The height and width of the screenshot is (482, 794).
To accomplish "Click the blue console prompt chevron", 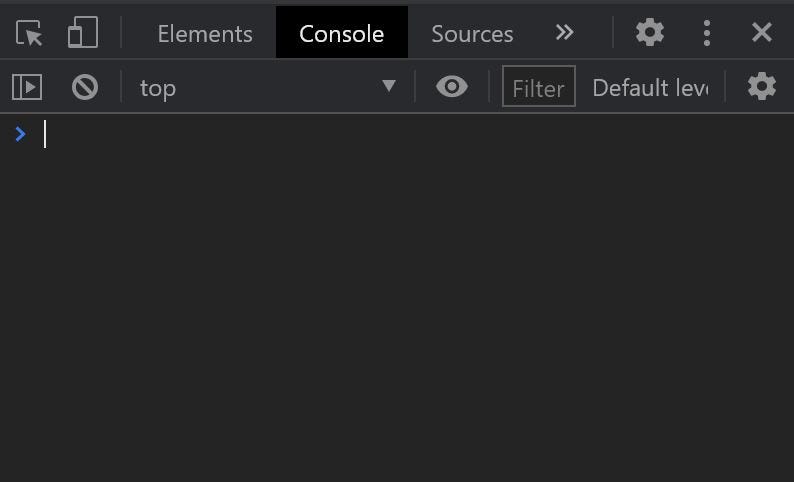I will click(x=20, y=134).
